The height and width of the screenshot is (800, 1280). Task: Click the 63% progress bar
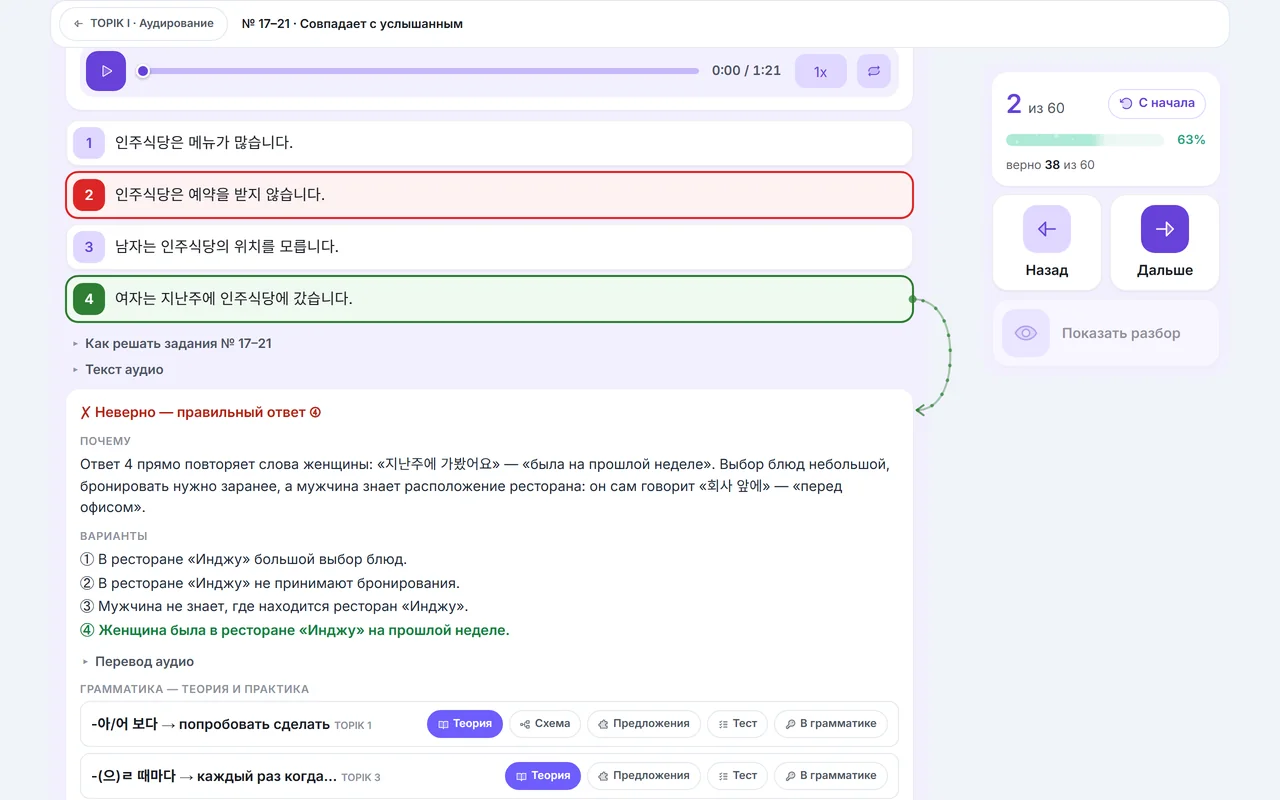[1085, 140]
